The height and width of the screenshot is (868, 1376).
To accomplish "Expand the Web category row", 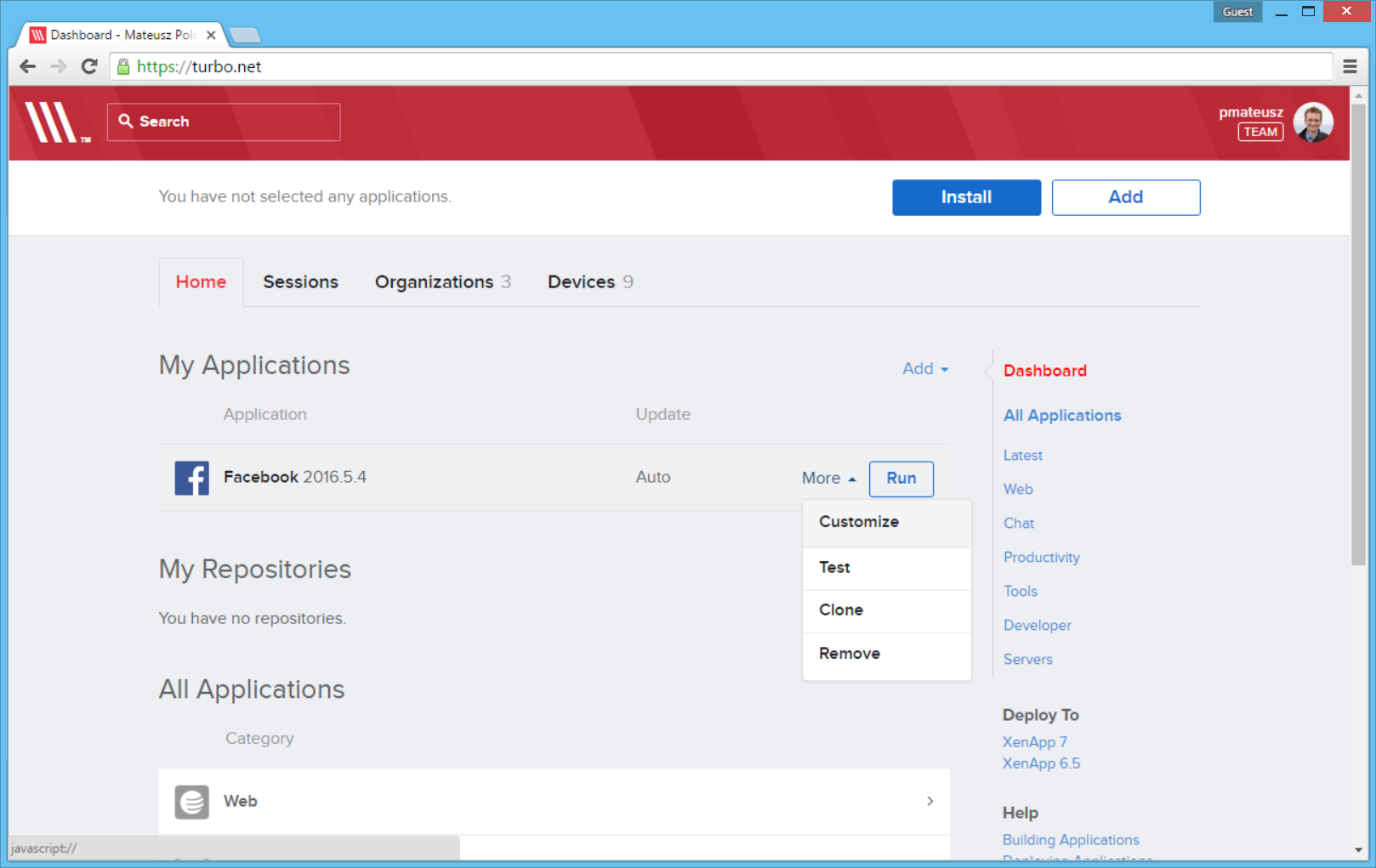I will point(929,801).
